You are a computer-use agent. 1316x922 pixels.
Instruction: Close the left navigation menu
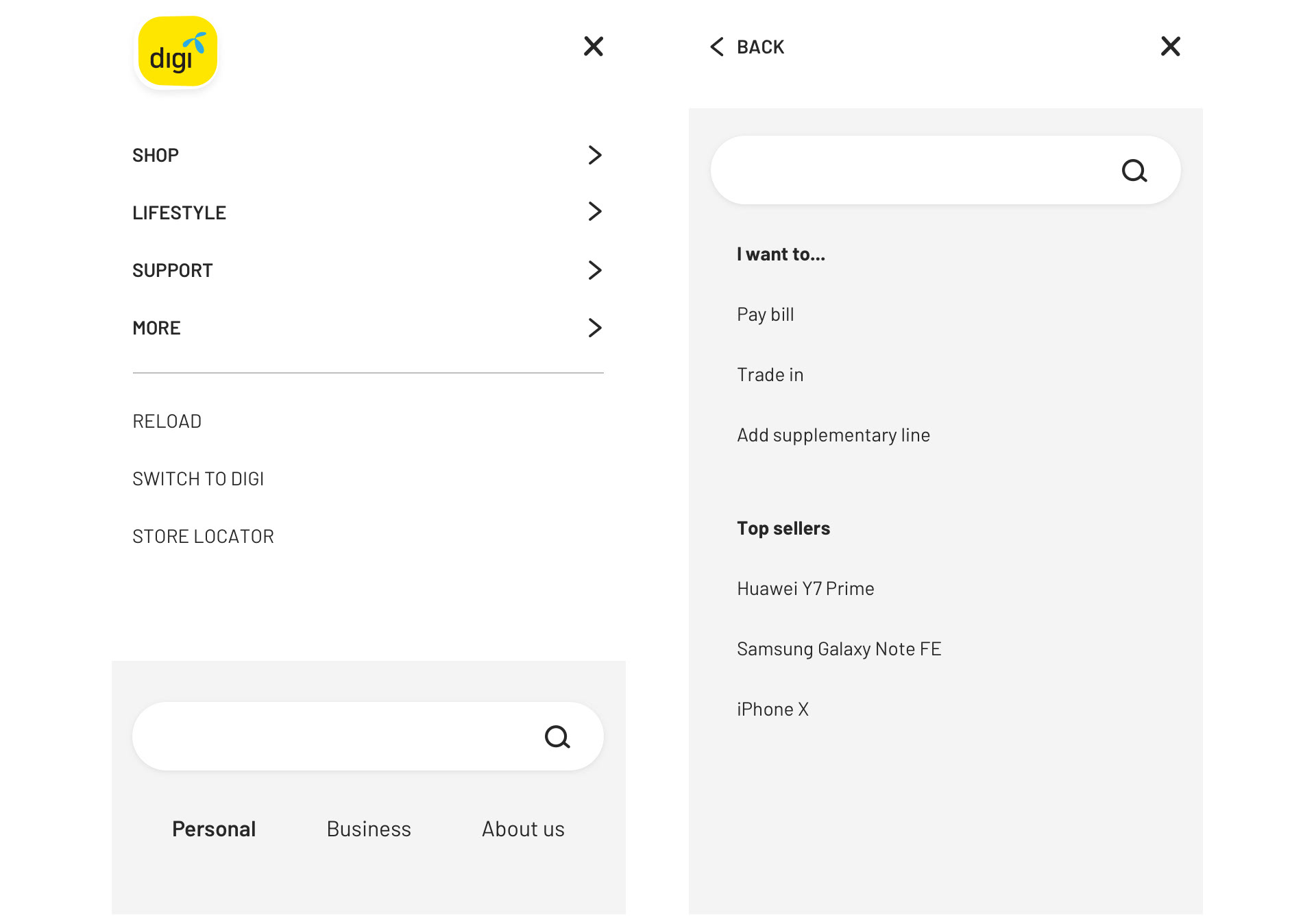(593, 47)
